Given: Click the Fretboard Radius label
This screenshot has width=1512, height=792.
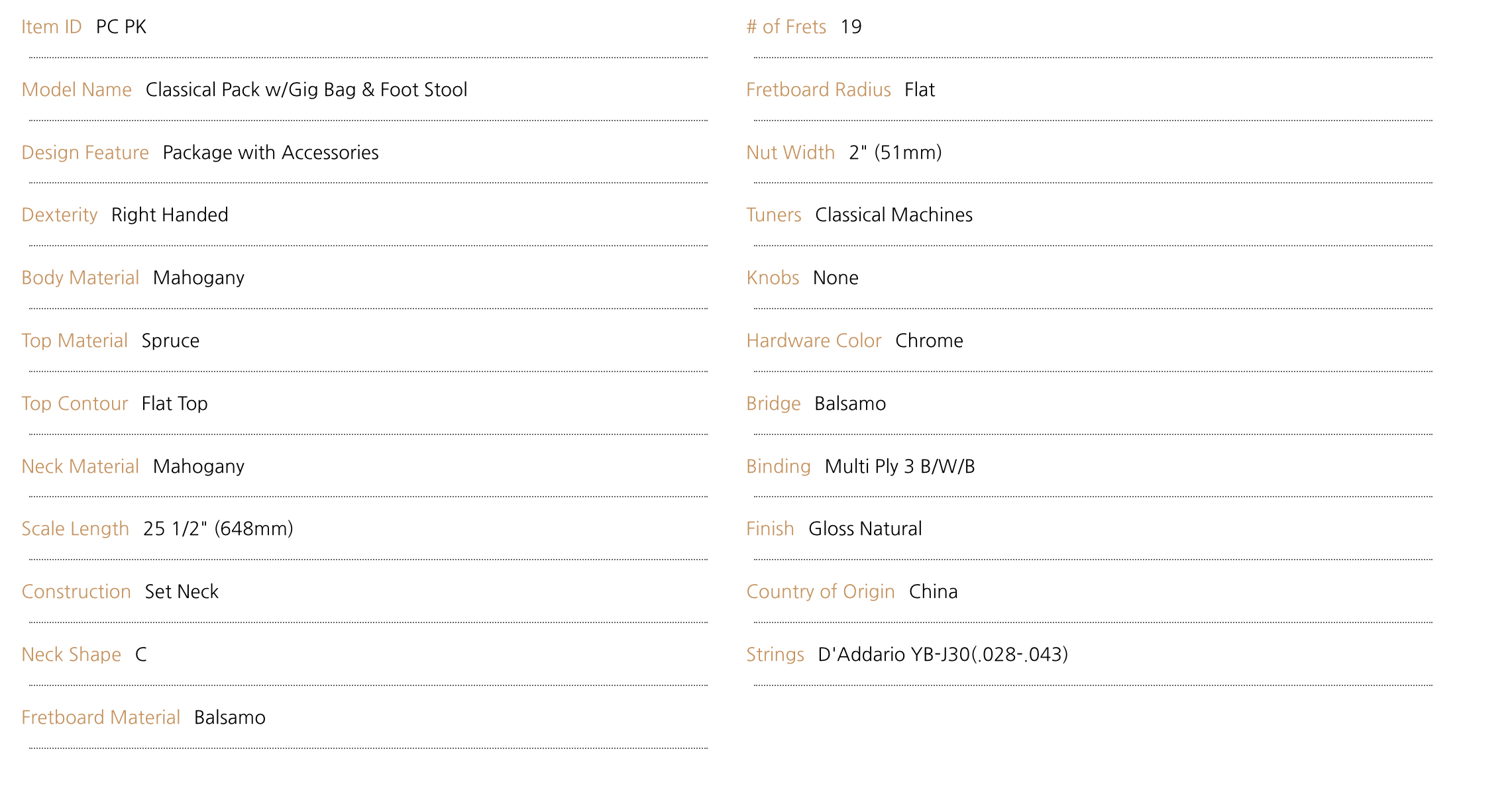Looking at the screenshot, I should pos(818,89).
